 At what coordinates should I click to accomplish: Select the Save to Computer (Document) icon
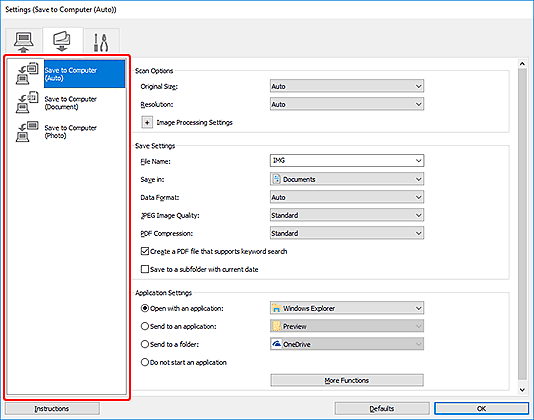(x=27, y=102)
